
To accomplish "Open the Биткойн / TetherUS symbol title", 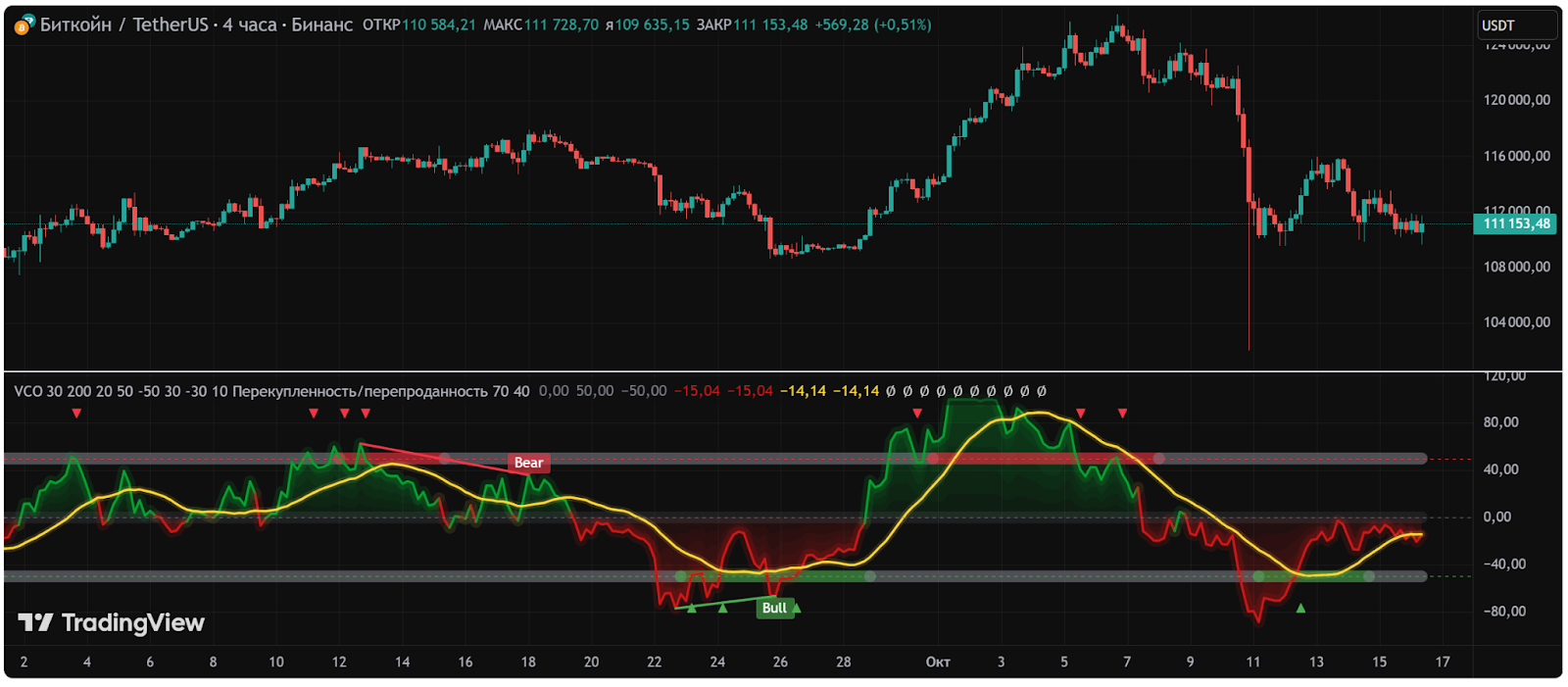I will click(x=124, y=25).
